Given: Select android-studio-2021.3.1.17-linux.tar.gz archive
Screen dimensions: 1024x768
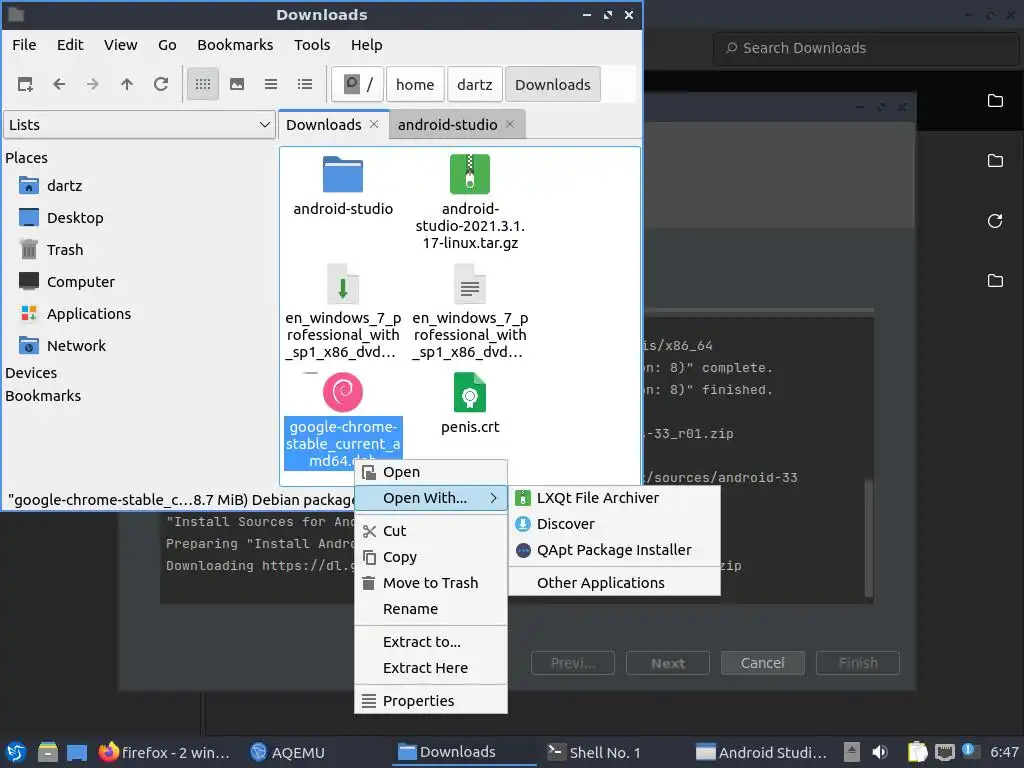Looking at the screenshot, I should coord(470,174).
